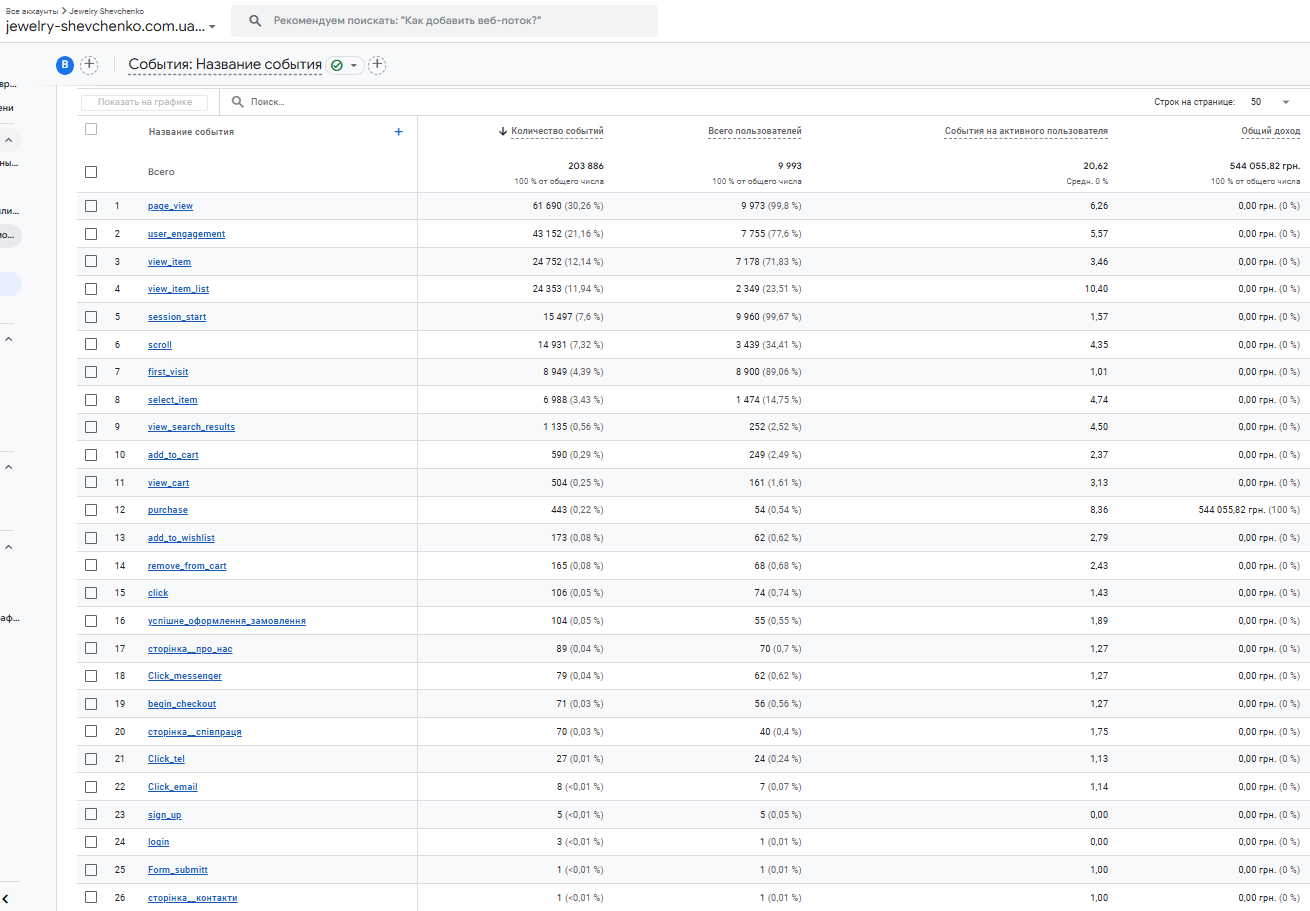The height and width of the screenshot is (911, 1310).
Task: Check the page_view row checkbox
Action: click(x=91, y=206)
